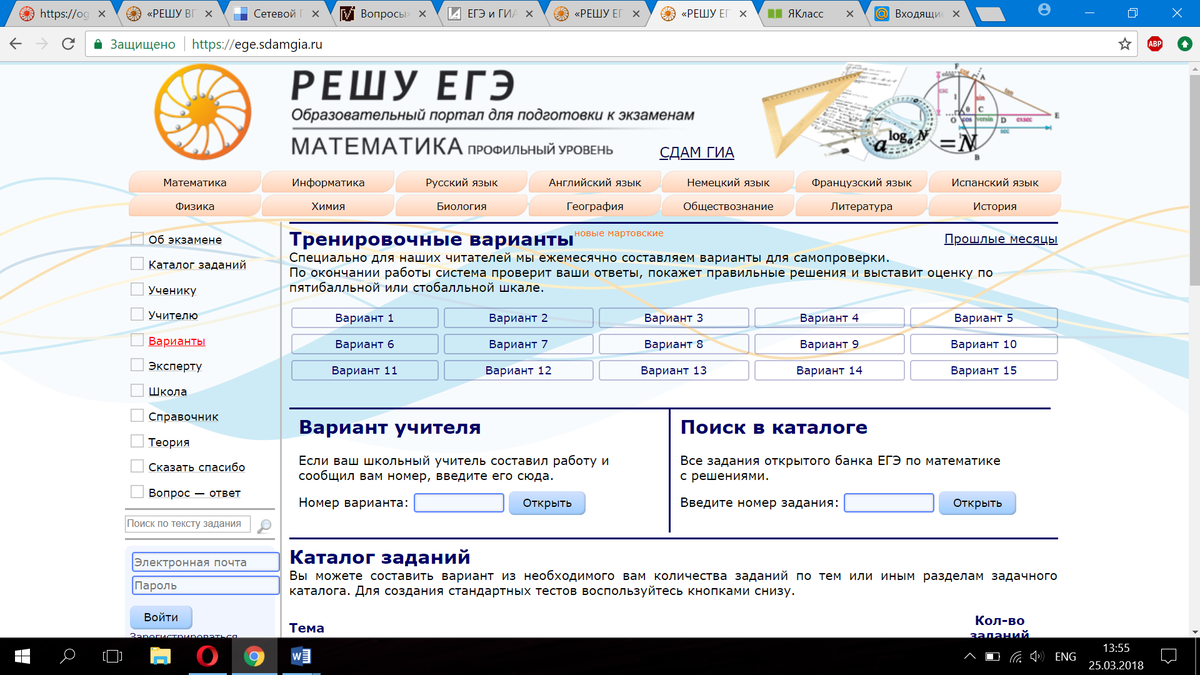Focus the Поиск по тексту задания field
The height and width of the screenshot is (675, 1200).
pos(187,524)
